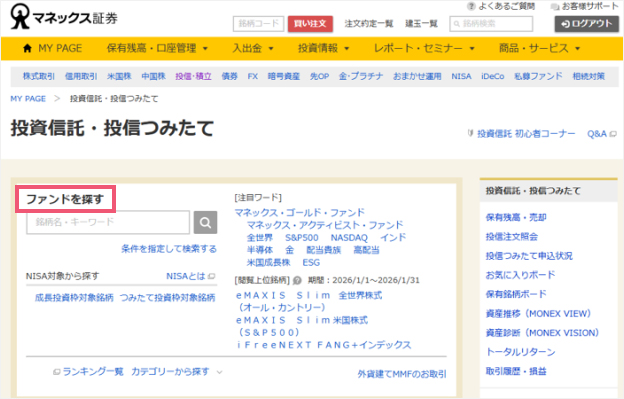Open 金・プラチナ in sub navigation

(x=361, y=76)
